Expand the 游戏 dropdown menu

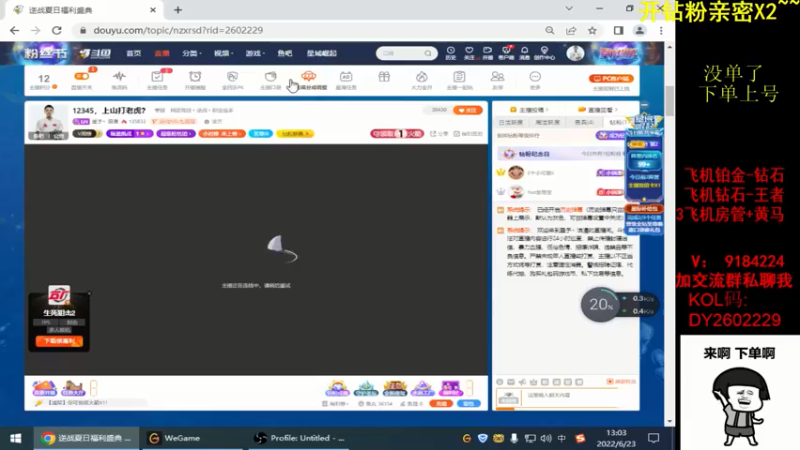(x=255, y=53)
